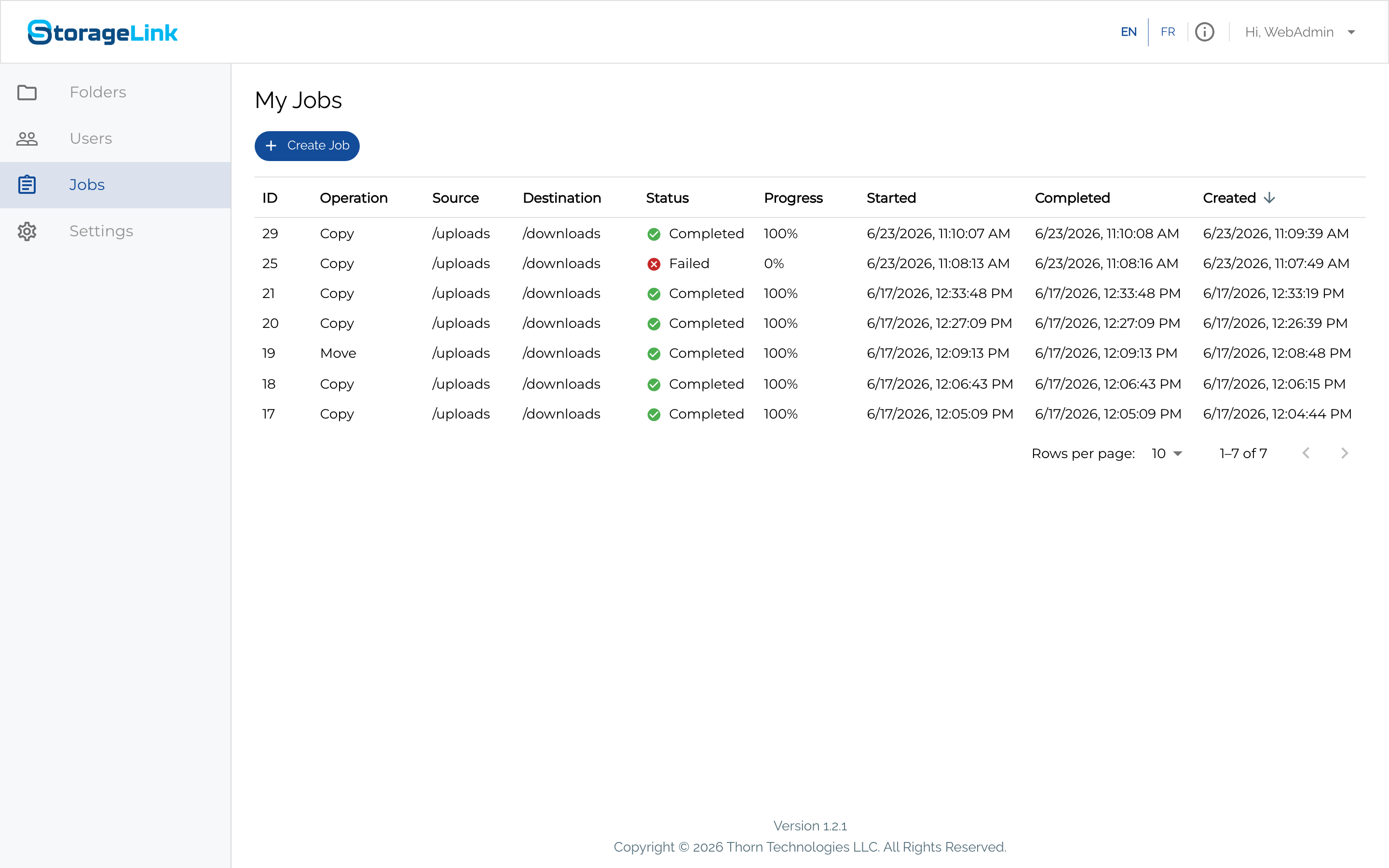This screenshot has width=1389, height=868.
Task: Click the 0% progress value
Action: [774, 263]
